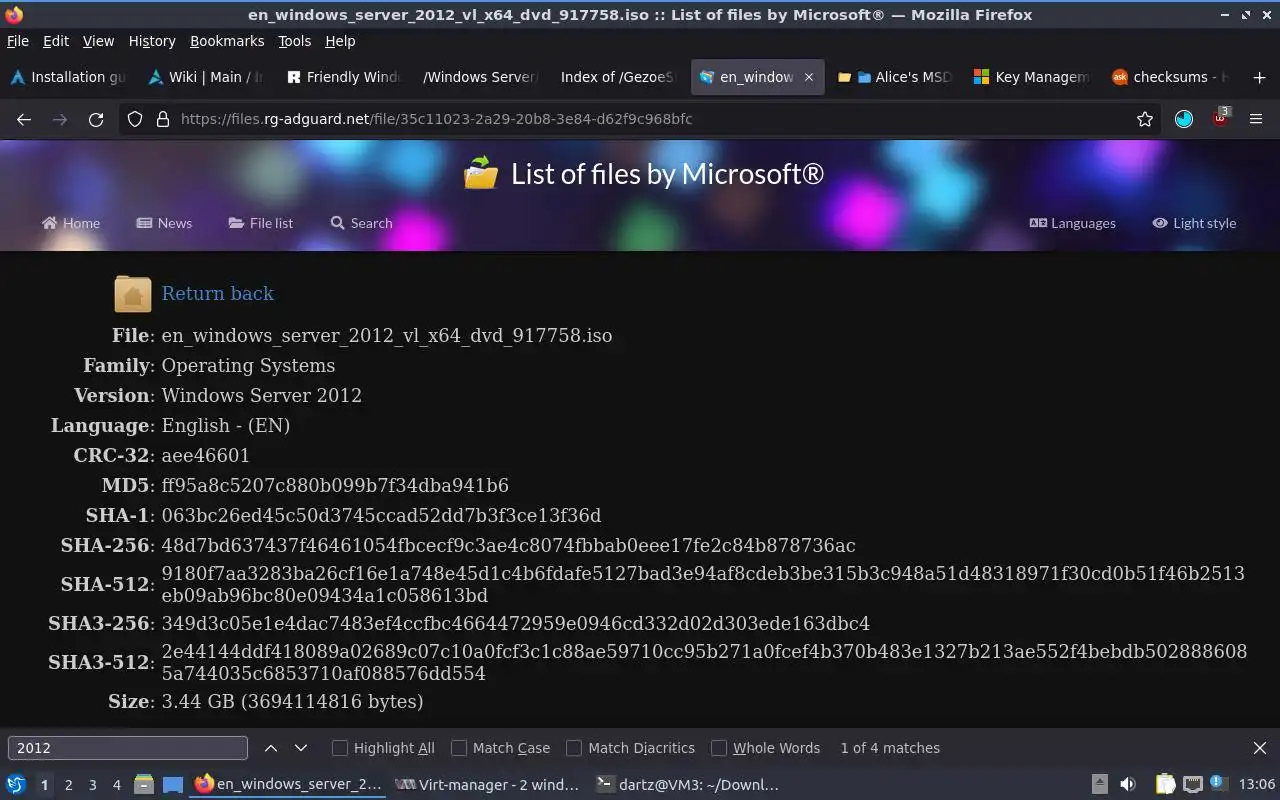This screenshot has height=800, width=1280.
Task: Enable Whole Words checkbox
Action: pyautogui.click(x=719, y=748)
